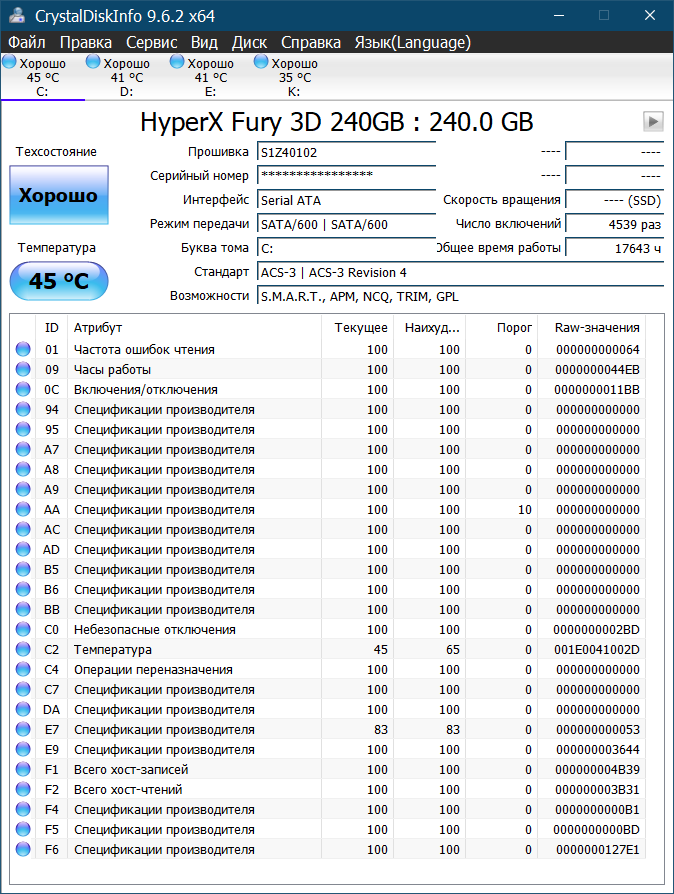Open the Язык(Language) menu

413,42
